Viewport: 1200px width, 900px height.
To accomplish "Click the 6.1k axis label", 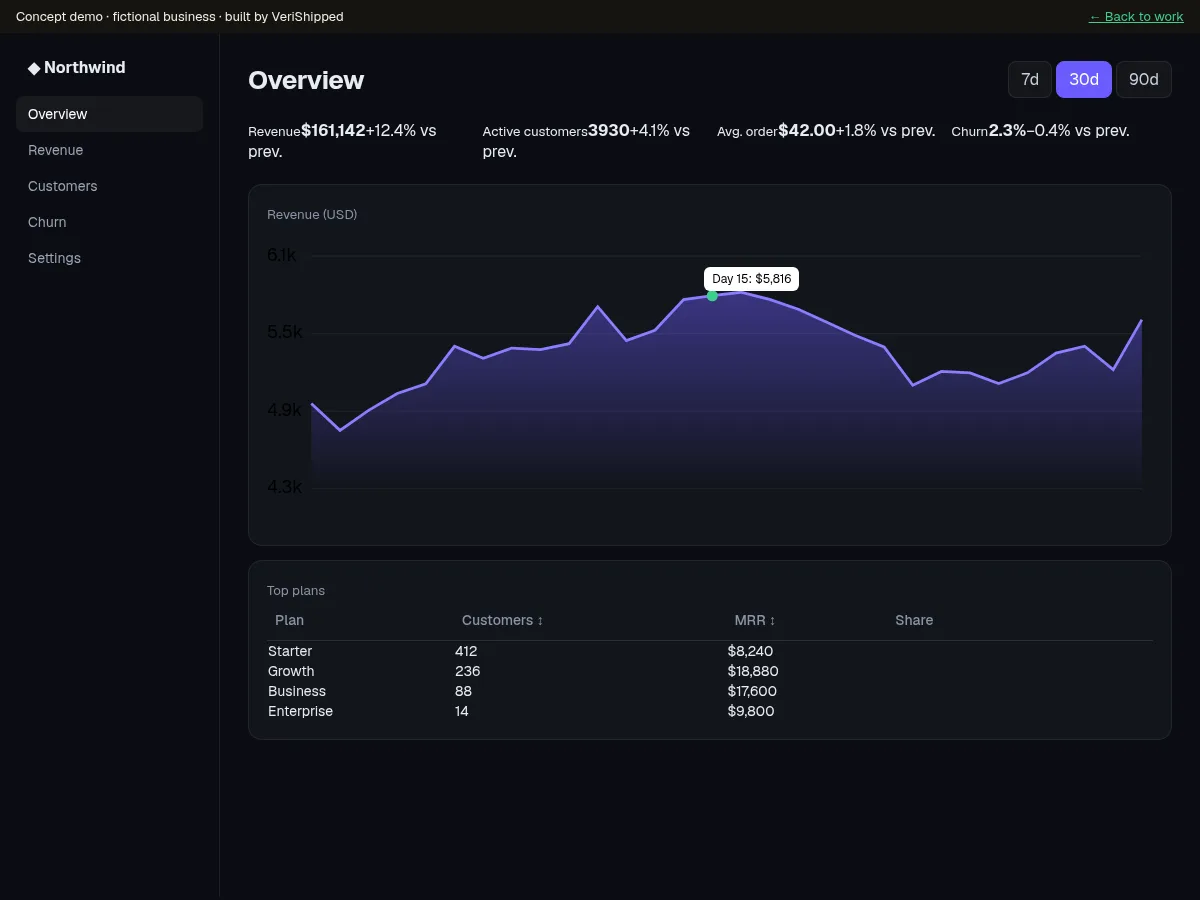I will (x=282, y=256).
